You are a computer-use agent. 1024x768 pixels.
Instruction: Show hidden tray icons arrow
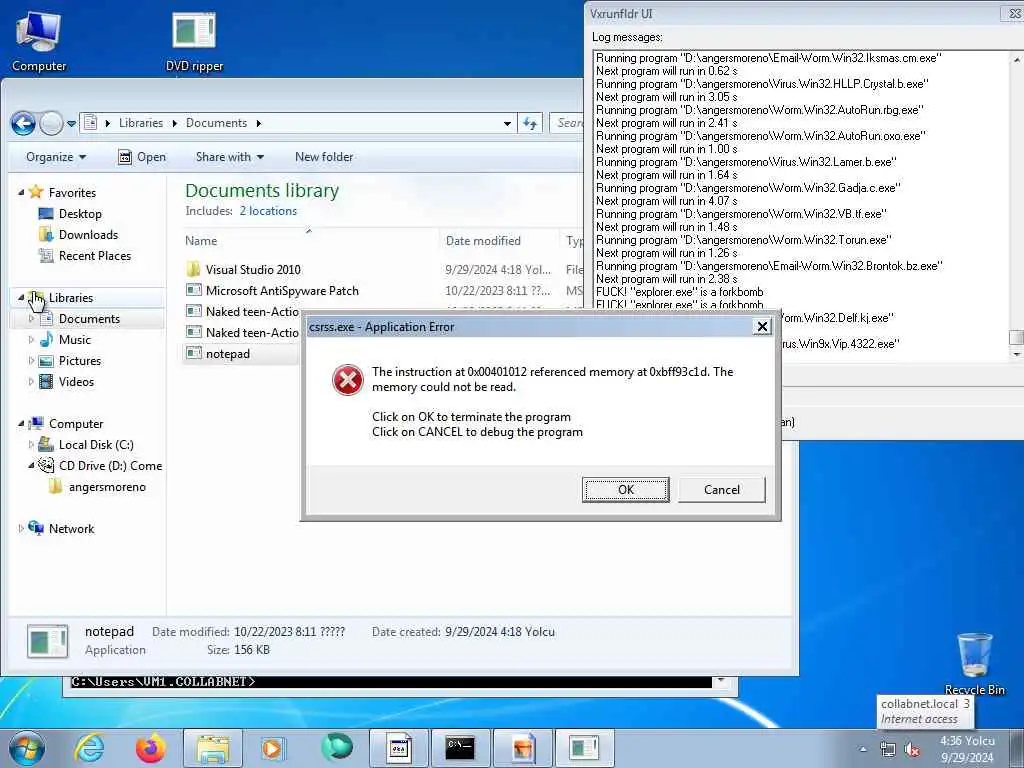[863, 749]
